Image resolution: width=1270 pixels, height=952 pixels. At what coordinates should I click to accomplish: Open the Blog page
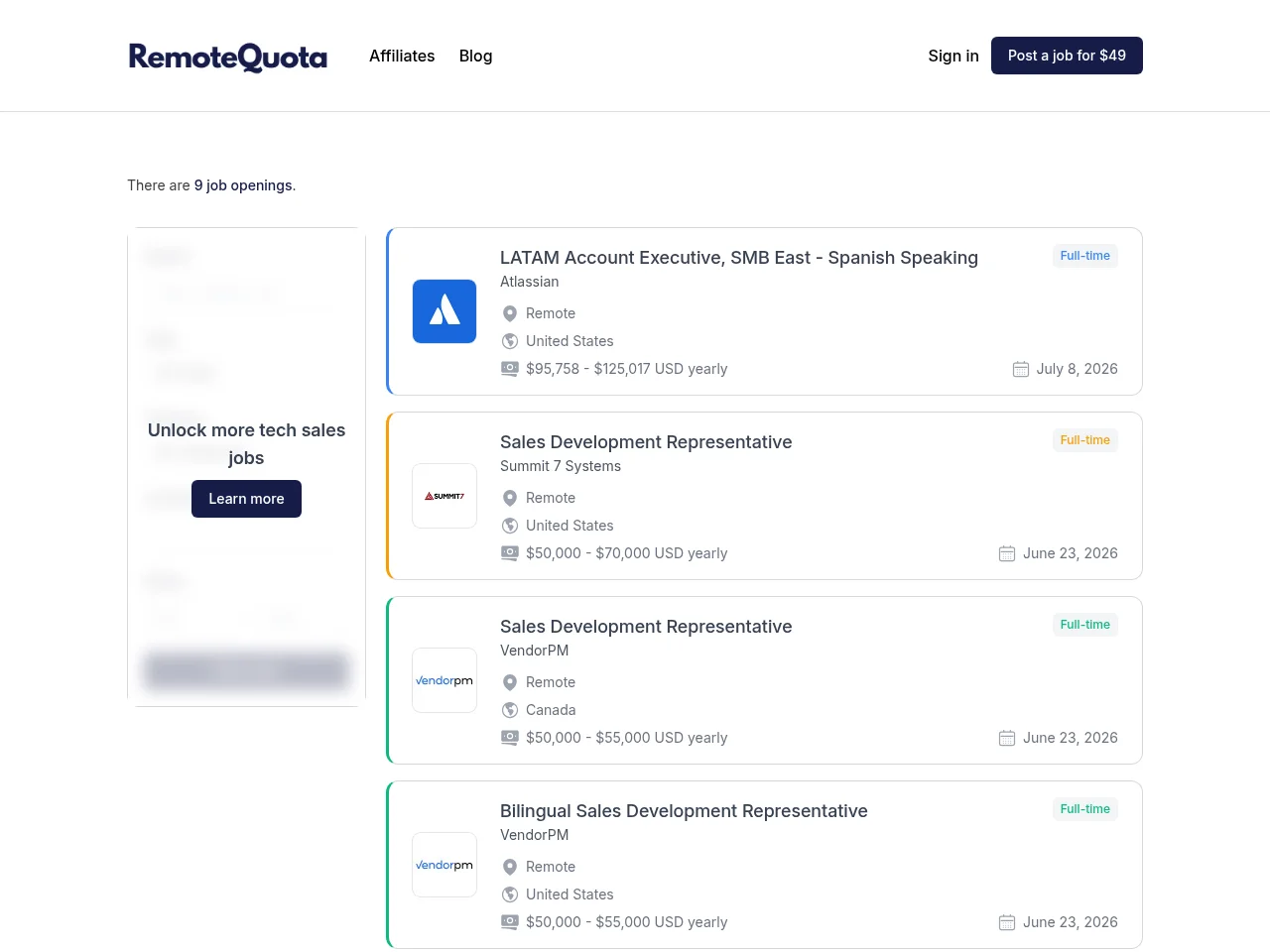point(475,56)
